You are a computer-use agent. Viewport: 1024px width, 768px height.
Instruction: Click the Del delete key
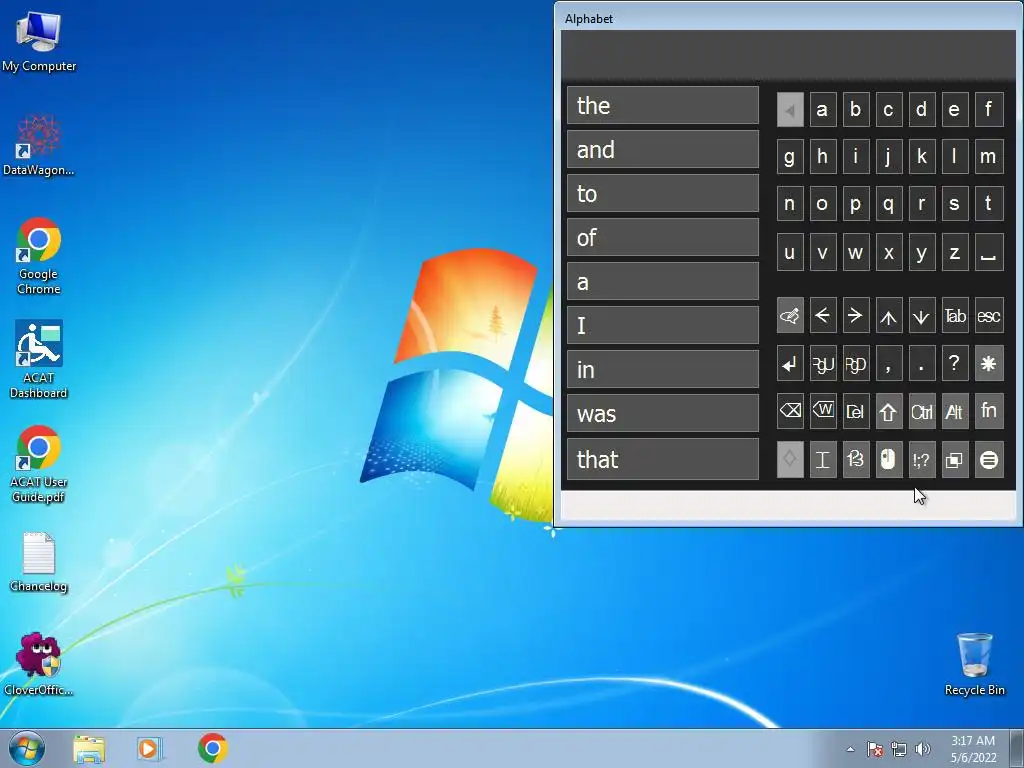pos(856,411)
